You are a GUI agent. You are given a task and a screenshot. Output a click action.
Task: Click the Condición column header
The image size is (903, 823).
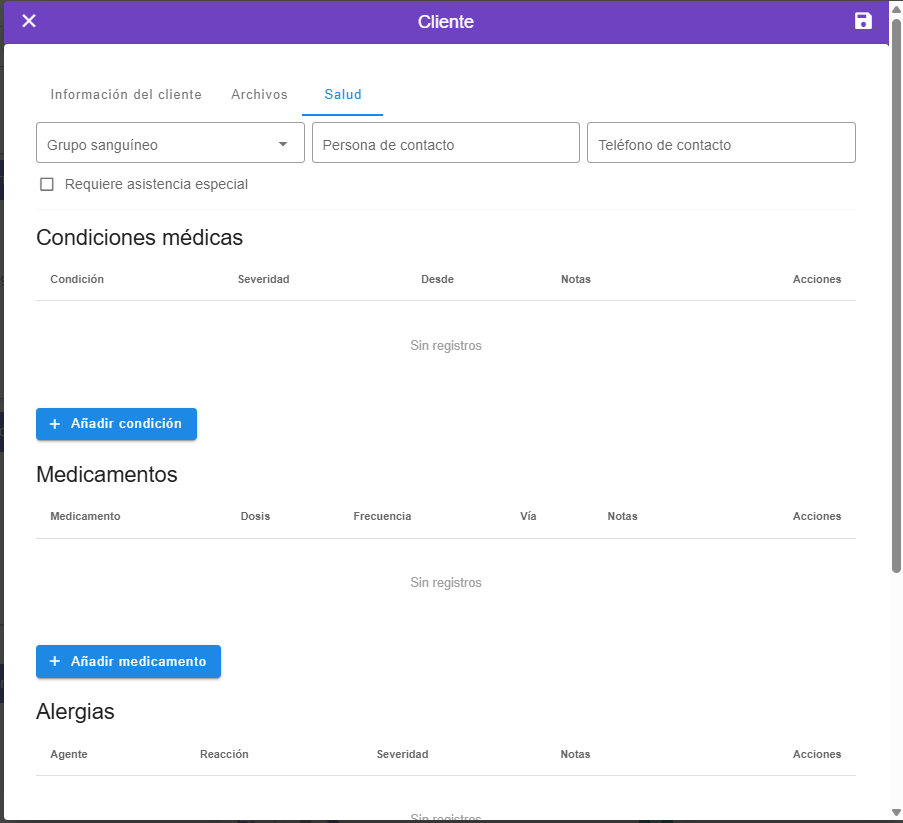77,280
